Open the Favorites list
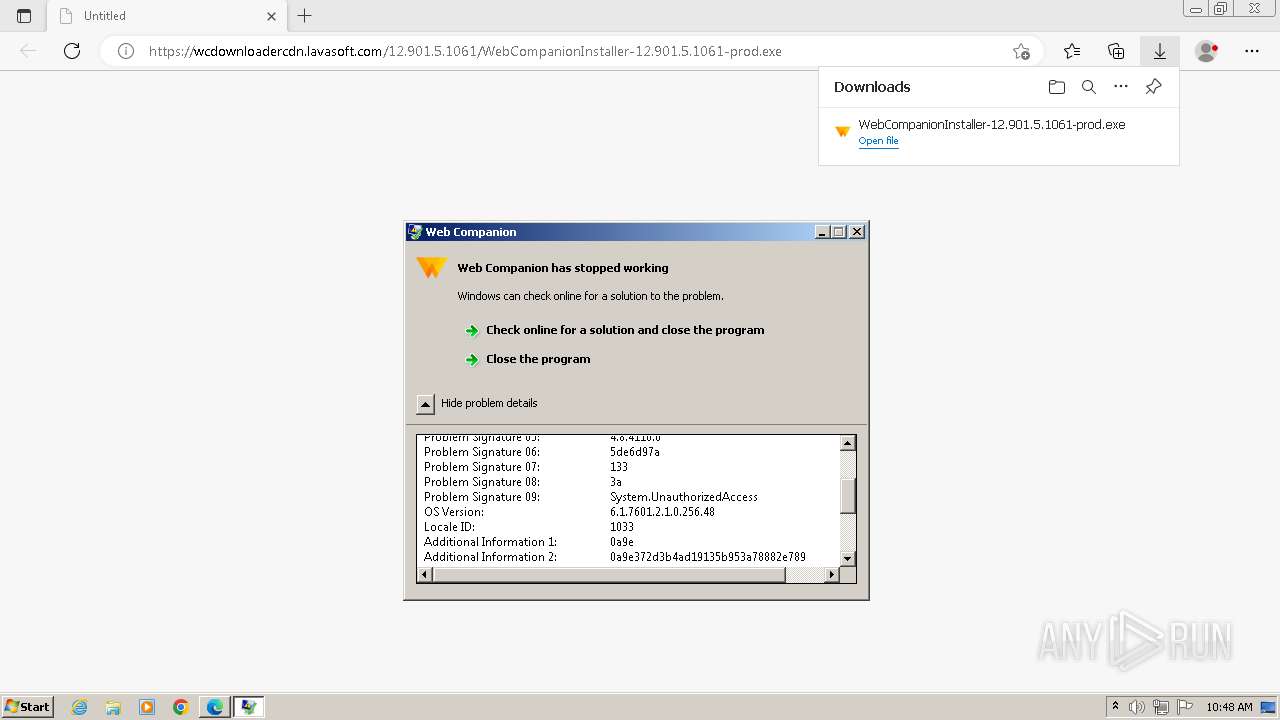 click(1072, 51)
